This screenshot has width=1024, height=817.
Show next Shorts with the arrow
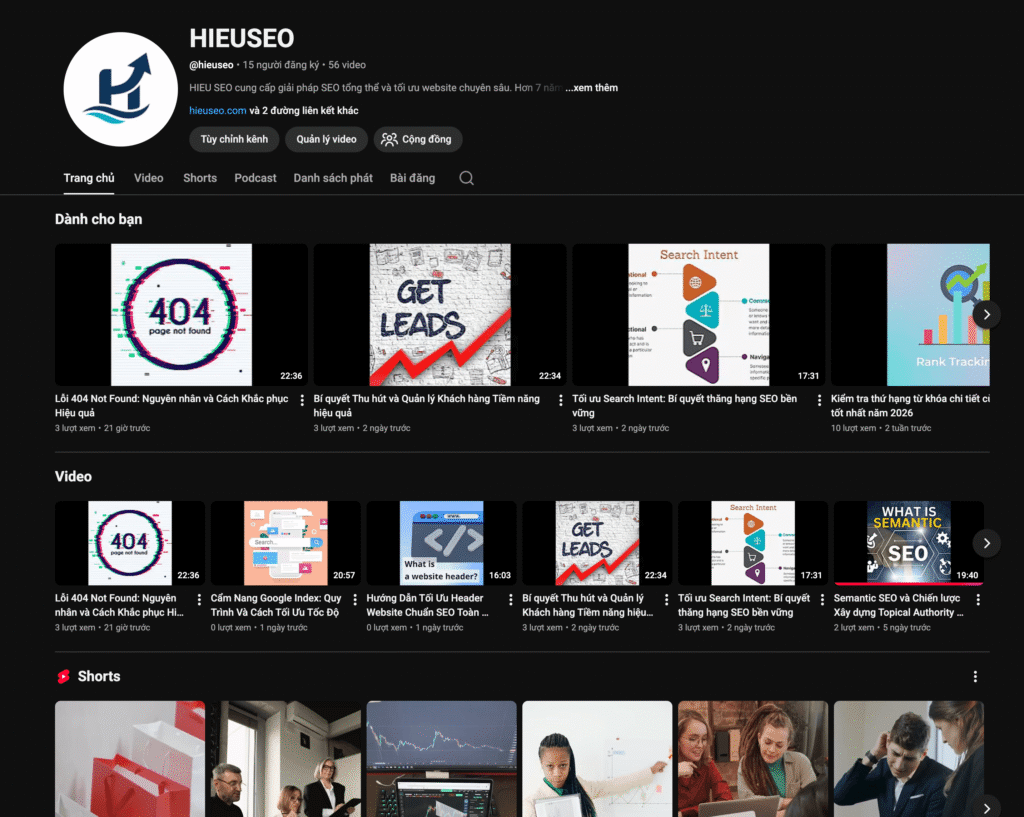point(987,808)
